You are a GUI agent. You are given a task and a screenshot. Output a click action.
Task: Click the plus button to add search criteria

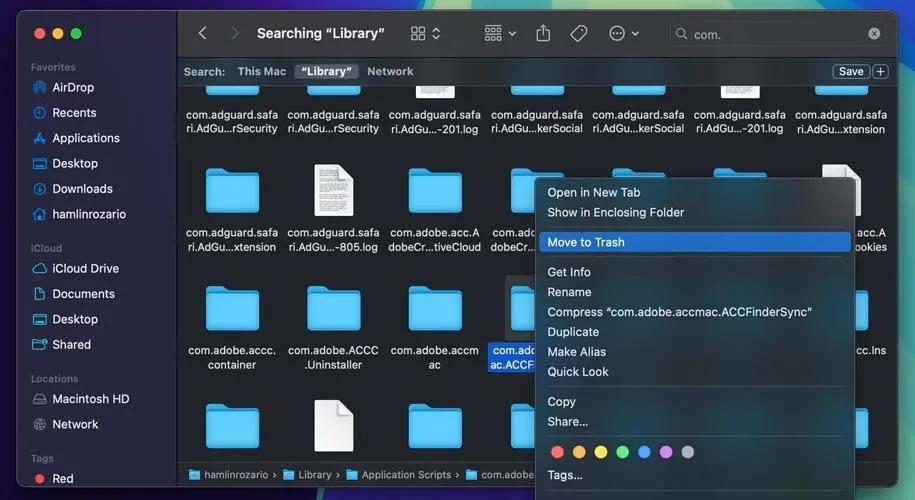880,72
